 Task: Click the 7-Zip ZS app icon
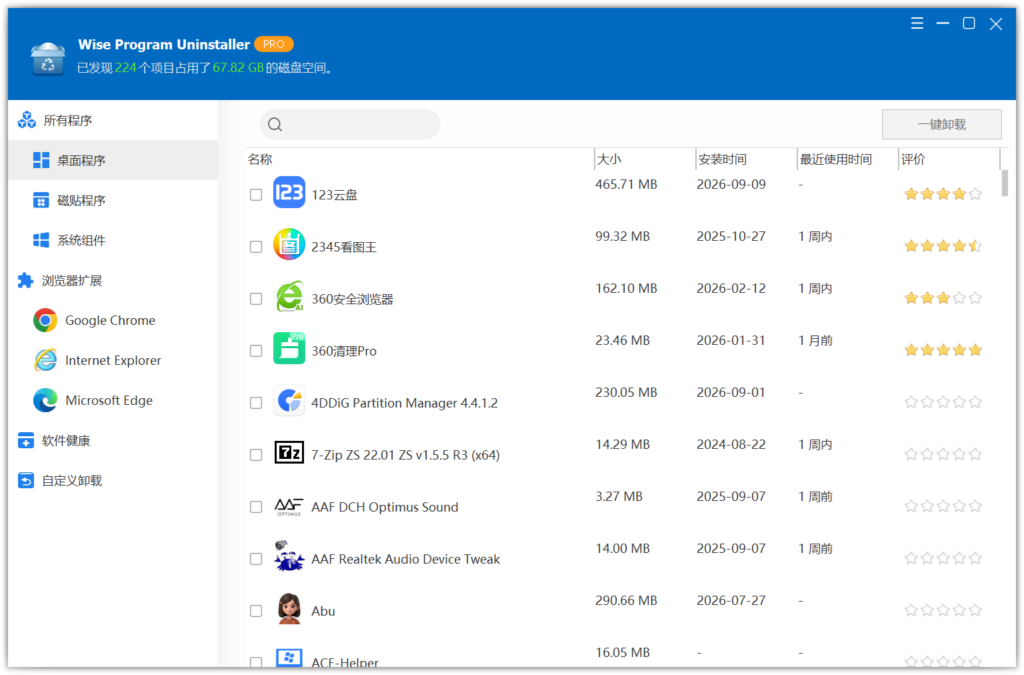289,452
